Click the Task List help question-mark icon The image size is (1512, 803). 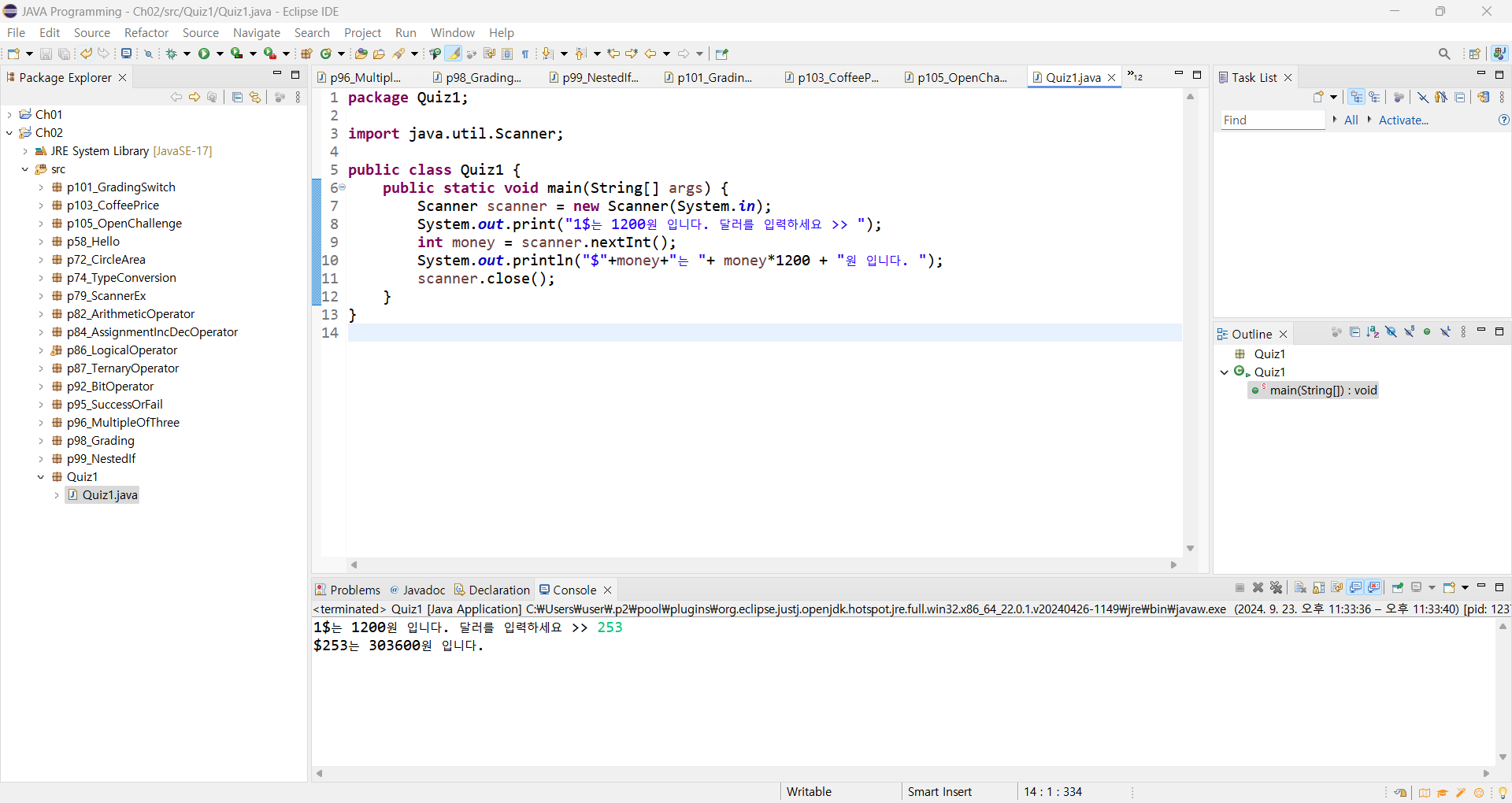pyautogui.click(x=1503, y=120)
